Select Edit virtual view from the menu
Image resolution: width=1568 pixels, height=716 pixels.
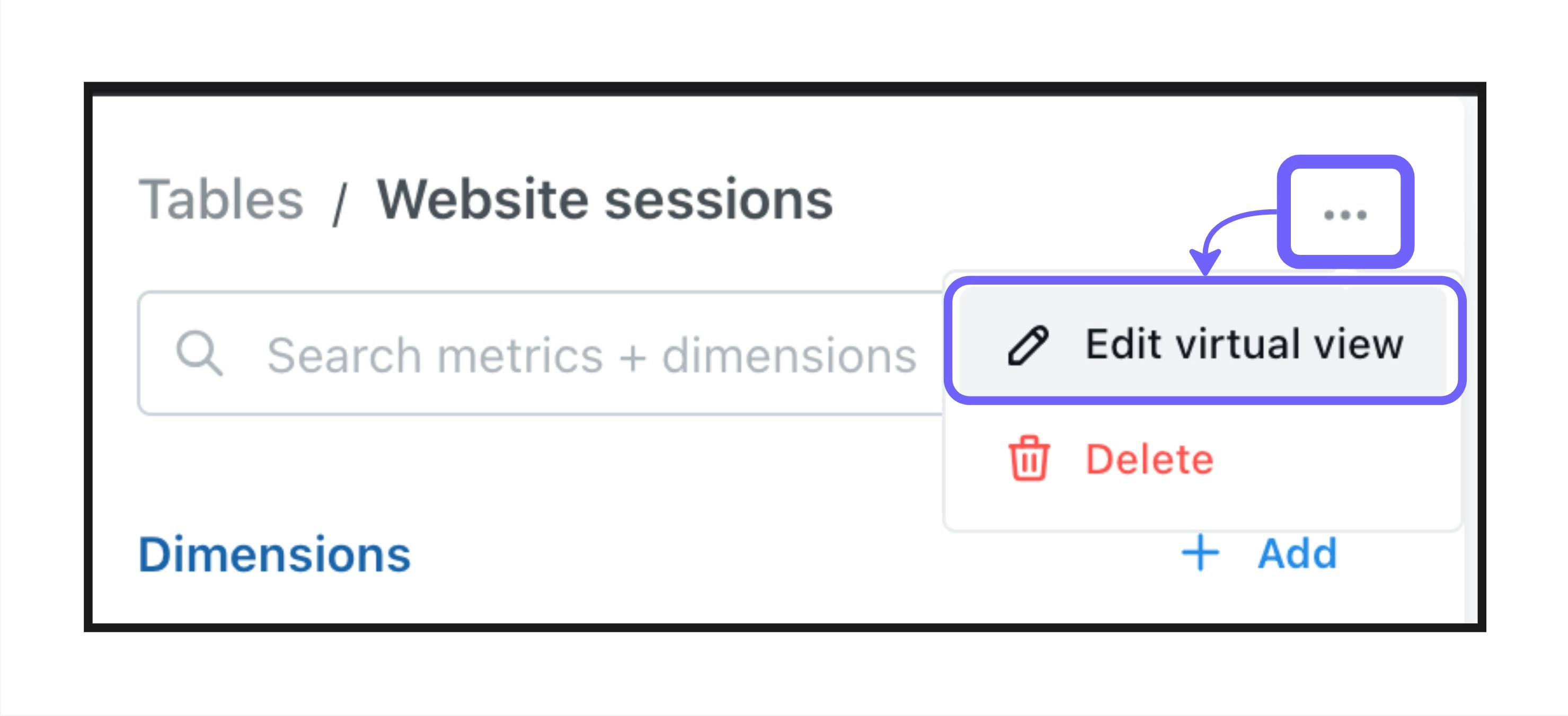click(1203, 344)
